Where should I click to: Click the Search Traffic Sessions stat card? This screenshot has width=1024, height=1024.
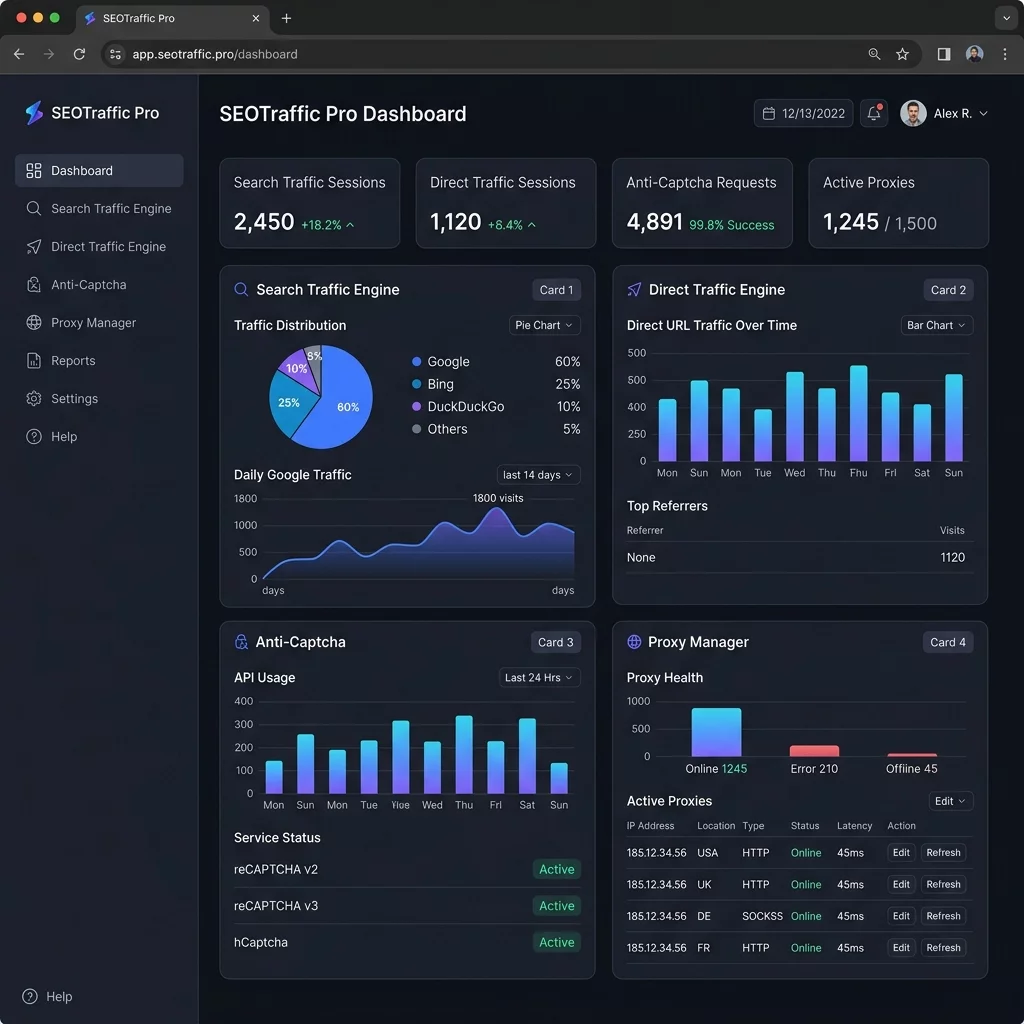pos(310,203)
